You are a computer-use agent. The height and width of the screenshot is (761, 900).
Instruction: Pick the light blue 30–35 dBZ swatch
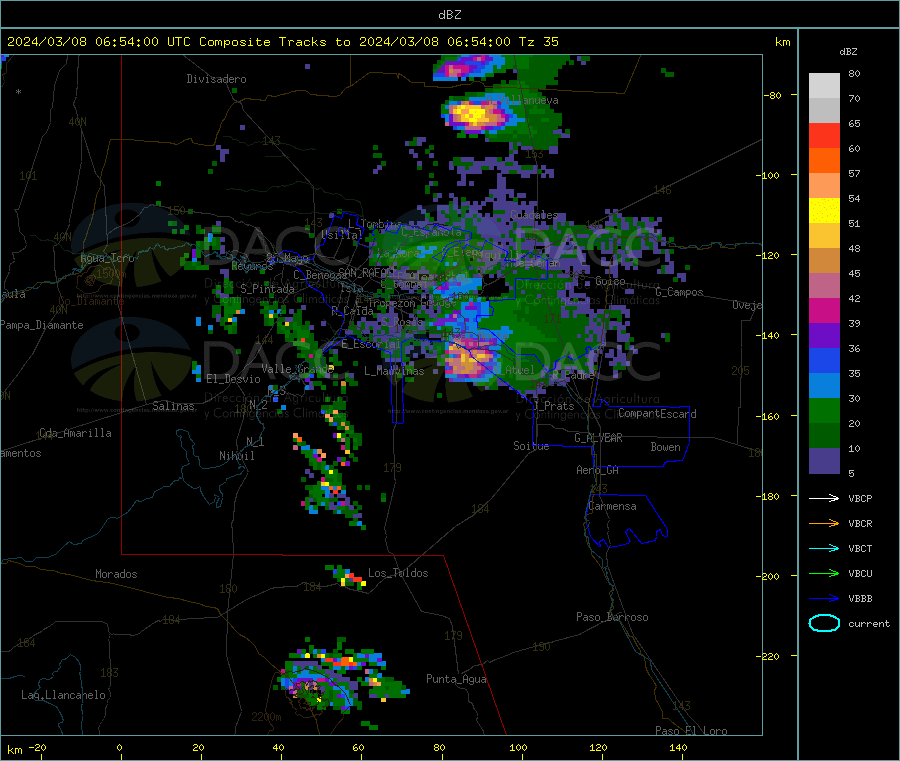(824, 386)
